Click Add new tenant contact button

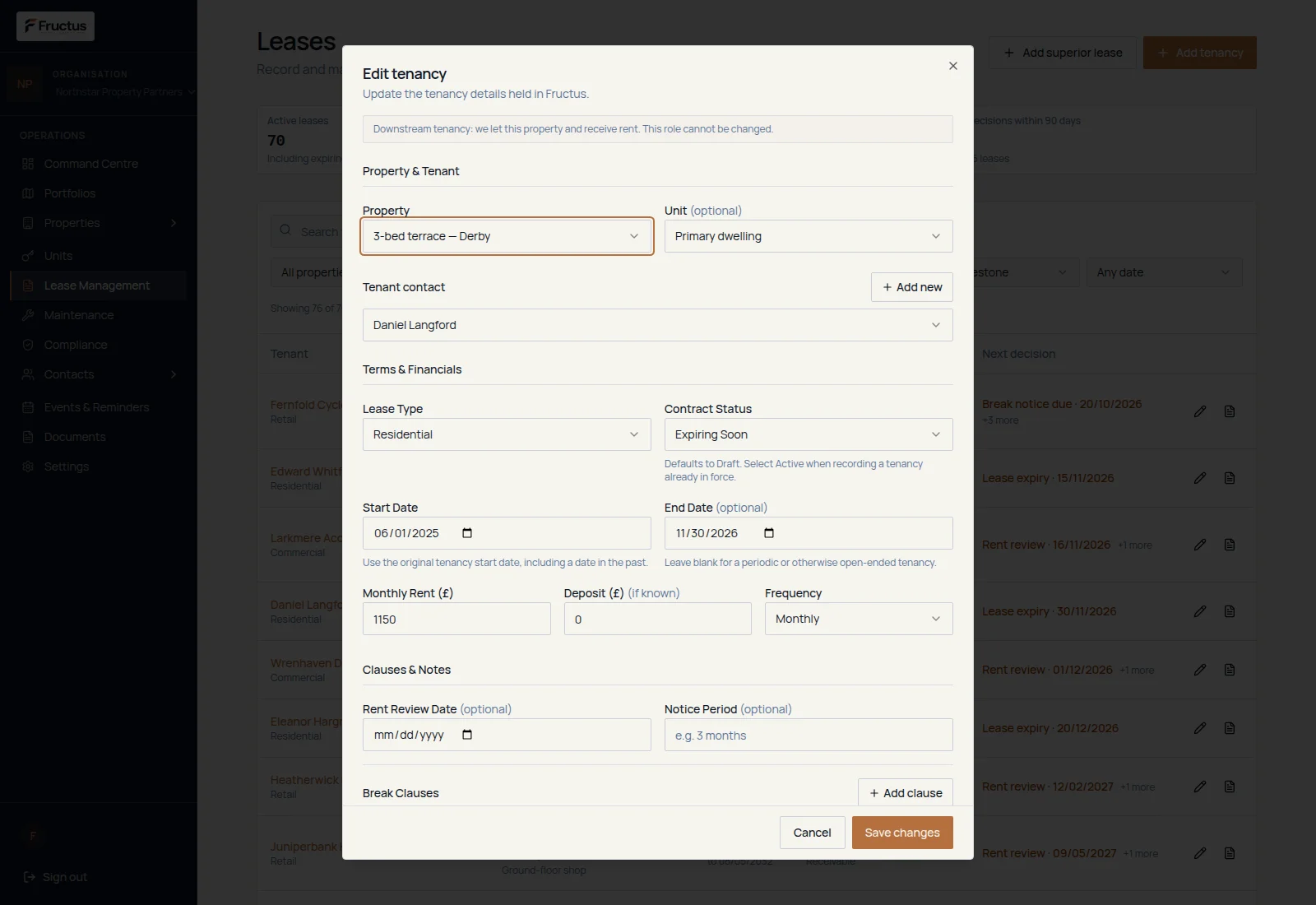coord(912,287)
